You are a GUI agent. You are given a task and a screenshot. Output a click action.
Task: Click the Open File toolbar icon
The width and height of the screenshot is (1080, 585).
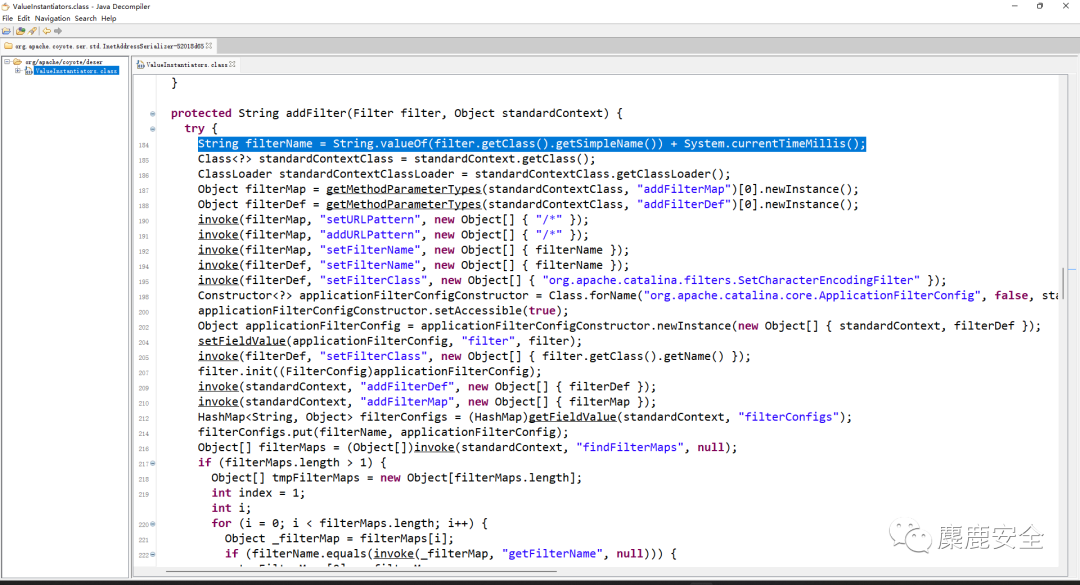click(x=7, y=31)
